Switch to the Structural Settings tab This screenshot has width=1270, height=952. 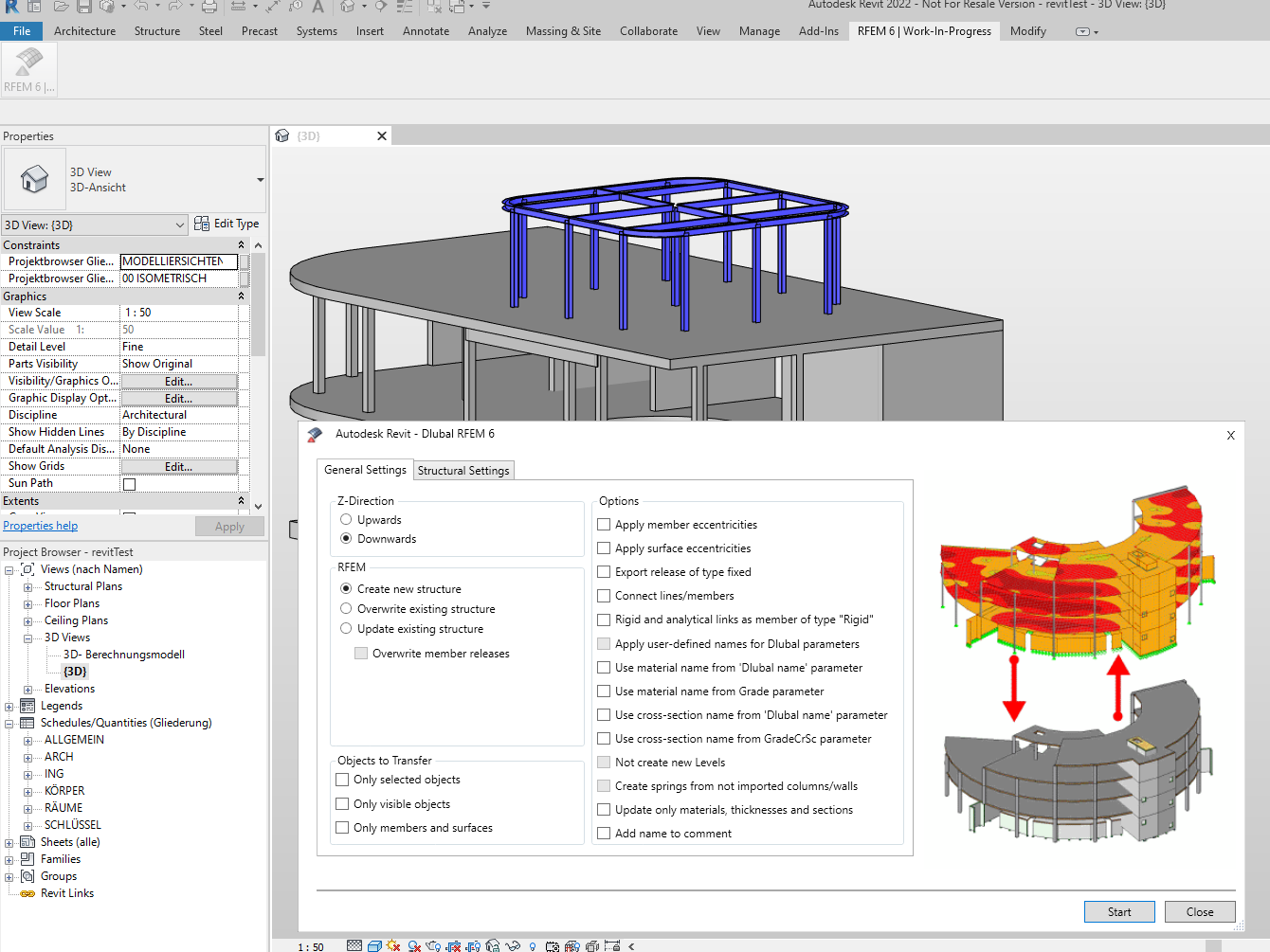[x=463, y=470]
